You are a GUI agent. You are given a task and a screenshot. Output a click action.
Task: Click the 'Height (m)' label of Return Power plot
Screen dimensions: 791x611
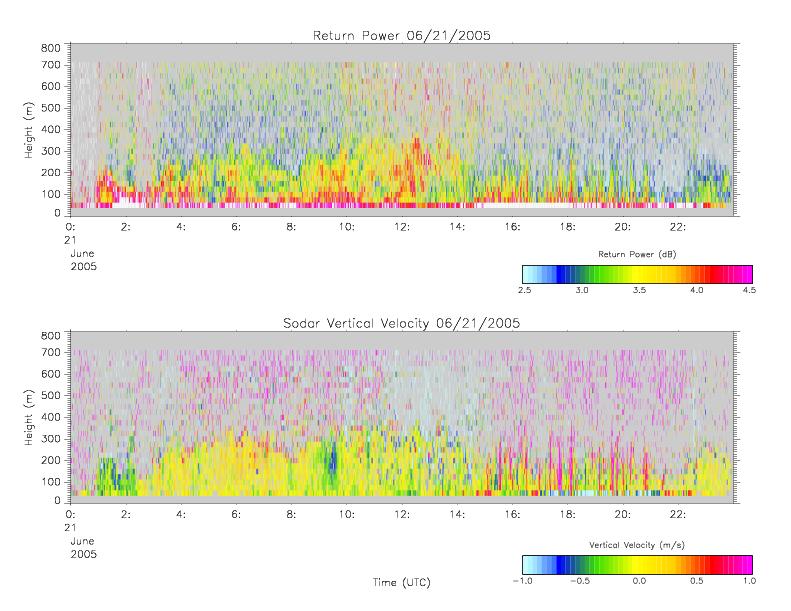29,130
